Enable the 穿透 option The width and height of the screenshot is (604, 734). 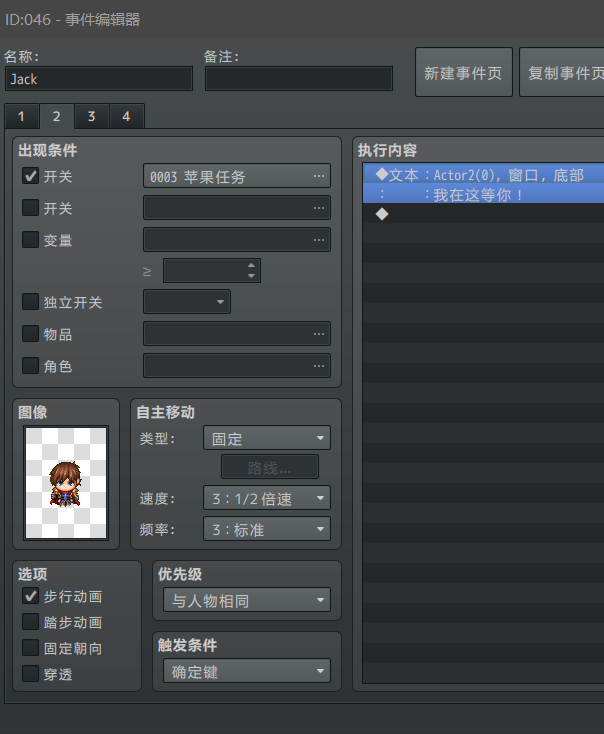tap(30, 674)
